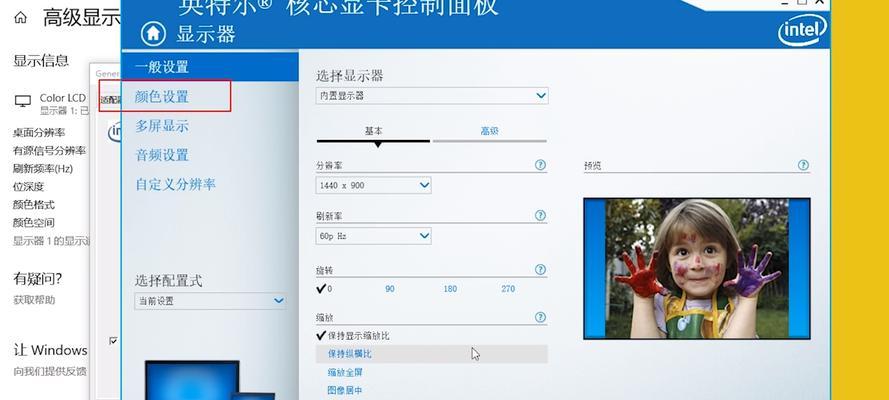Switch to the 高级 tab
Image resolution: width=889 pixels, height=400 pixels.
tap(489, 131)
